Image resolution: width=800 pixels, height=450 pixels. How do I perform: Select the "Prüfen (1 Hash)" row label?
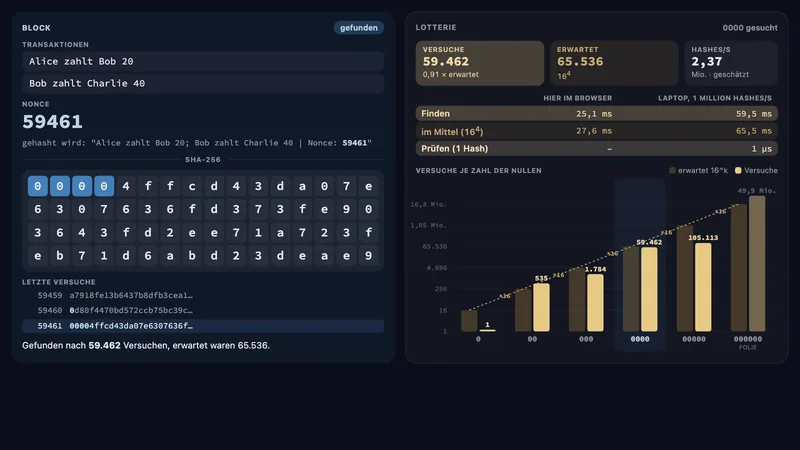(454, 148)
